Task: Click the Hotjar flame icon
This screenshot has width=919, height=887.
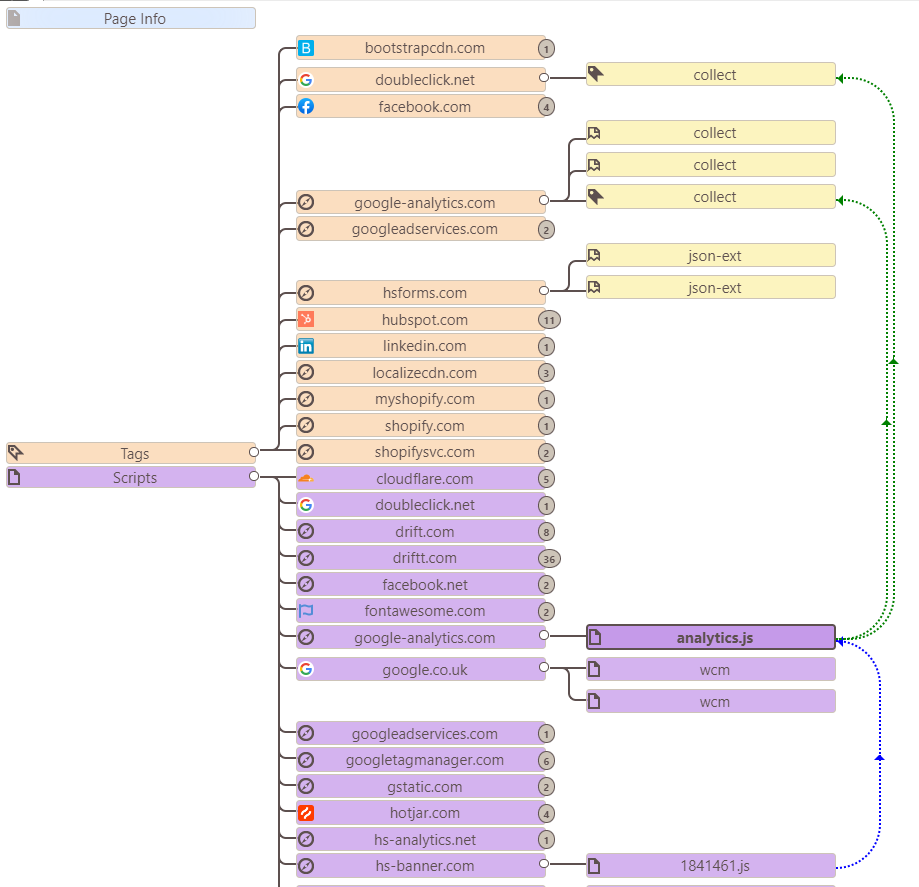Action: [306, 813]
